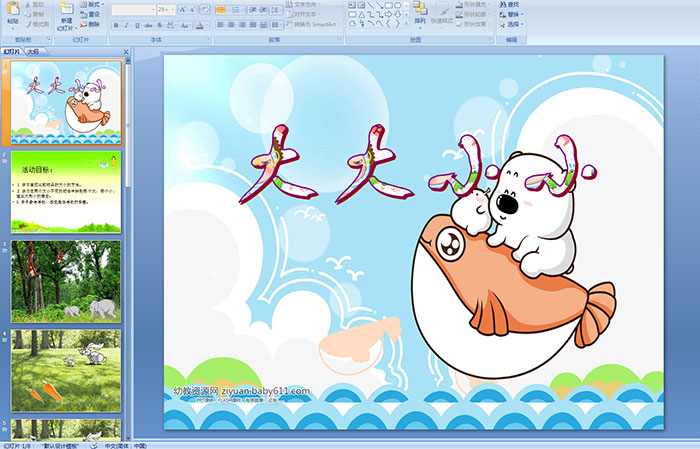This screenshot has width=700, height=449.
Task: Select the Rectangle shape in gallery
Action: click(389, 5)
